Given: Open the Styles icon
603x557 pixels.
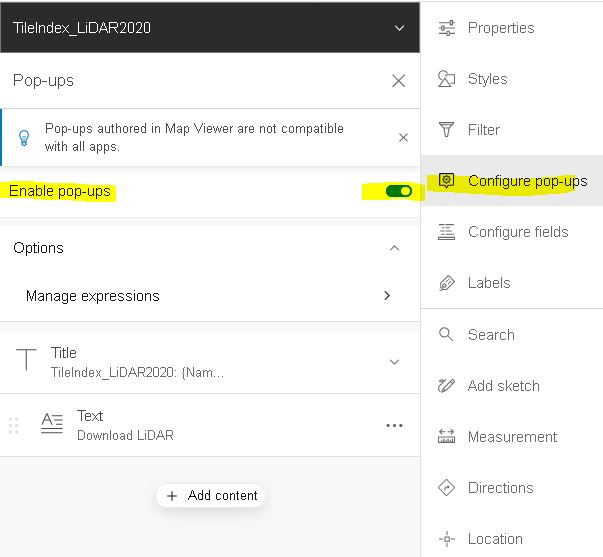Looking at the screenshot, I should [x=447, y=79].
